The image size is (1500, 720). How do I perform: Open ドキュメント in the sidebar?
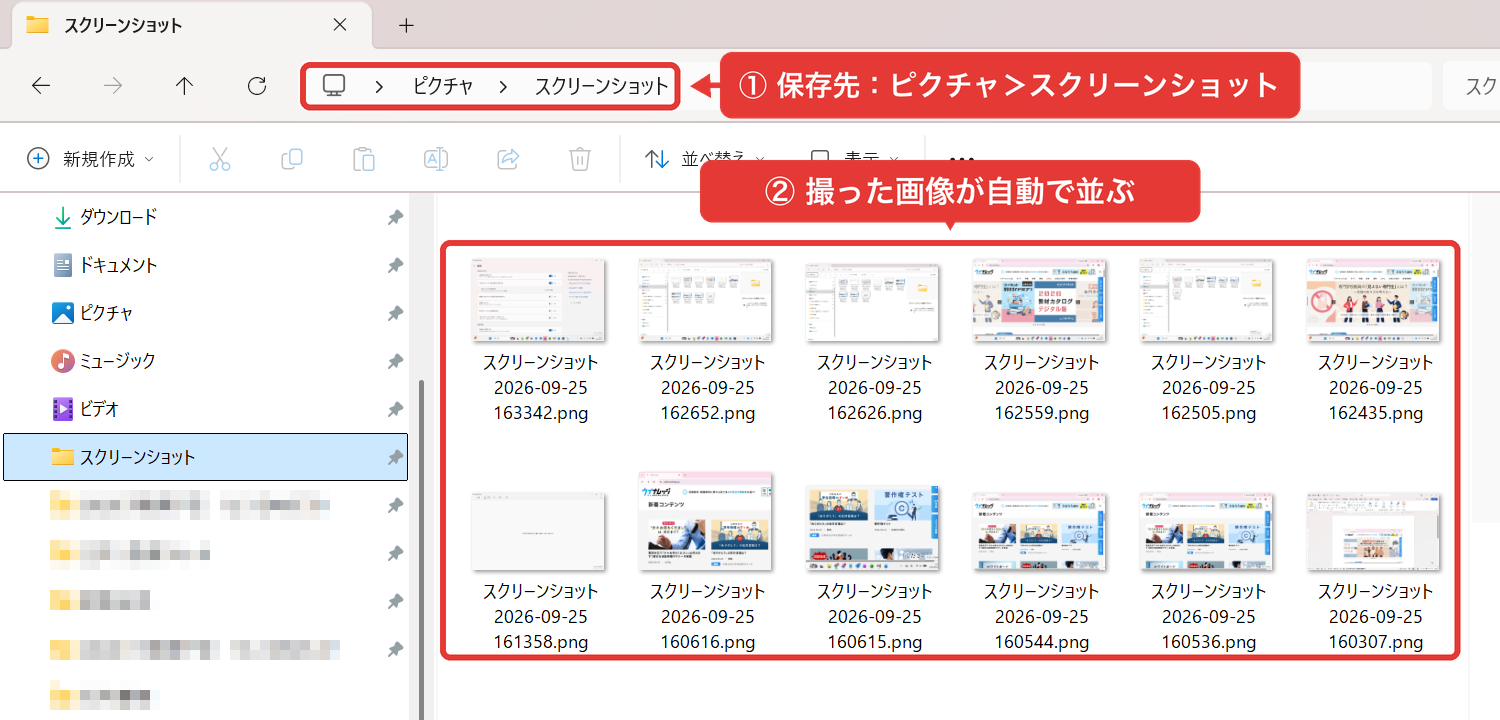[x=118, y=265]
